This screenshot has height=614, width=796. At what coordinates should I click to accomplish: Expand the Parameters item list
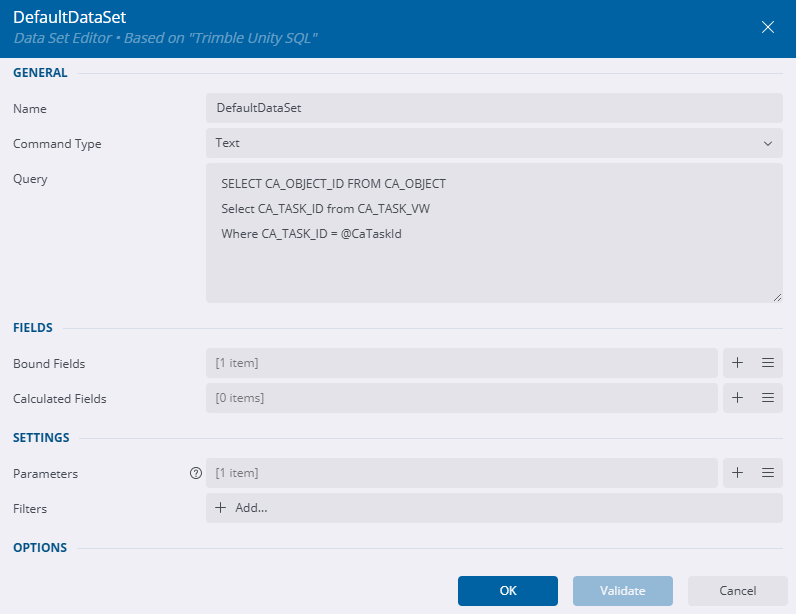[x=461, y=473]
